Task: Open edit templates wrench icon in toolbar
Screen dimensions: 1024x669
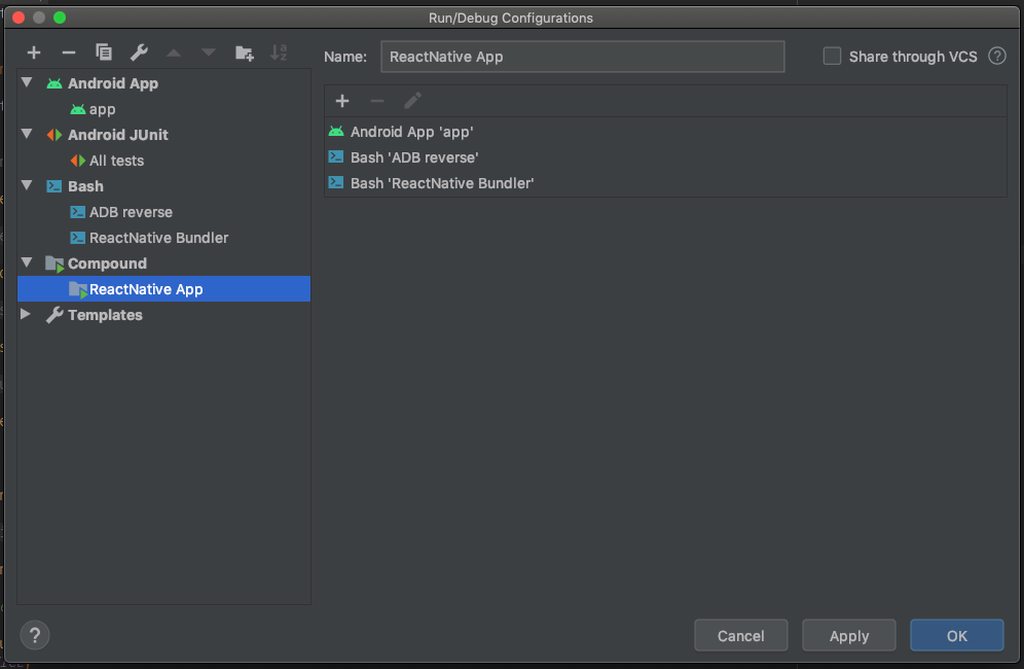Action: (x=139, y=52)
